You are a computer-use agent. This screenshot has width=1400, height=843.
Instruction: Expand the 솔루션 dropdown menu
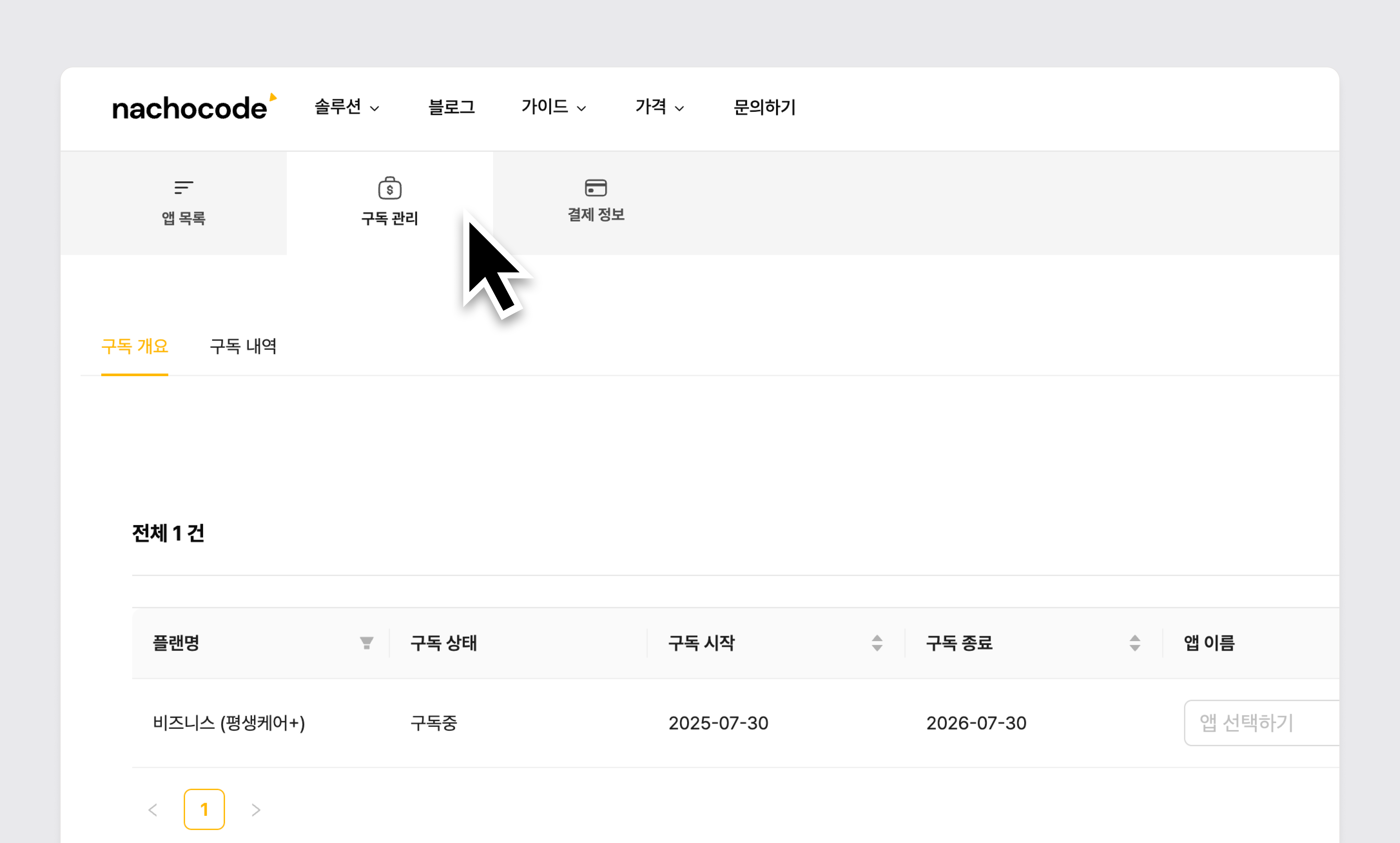tap(347, 107)
